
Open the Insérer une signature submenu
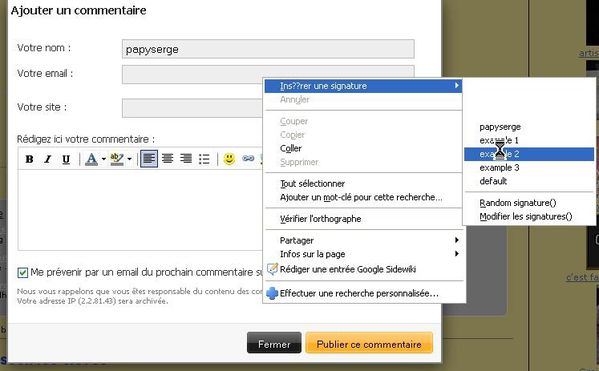[363, 86]
